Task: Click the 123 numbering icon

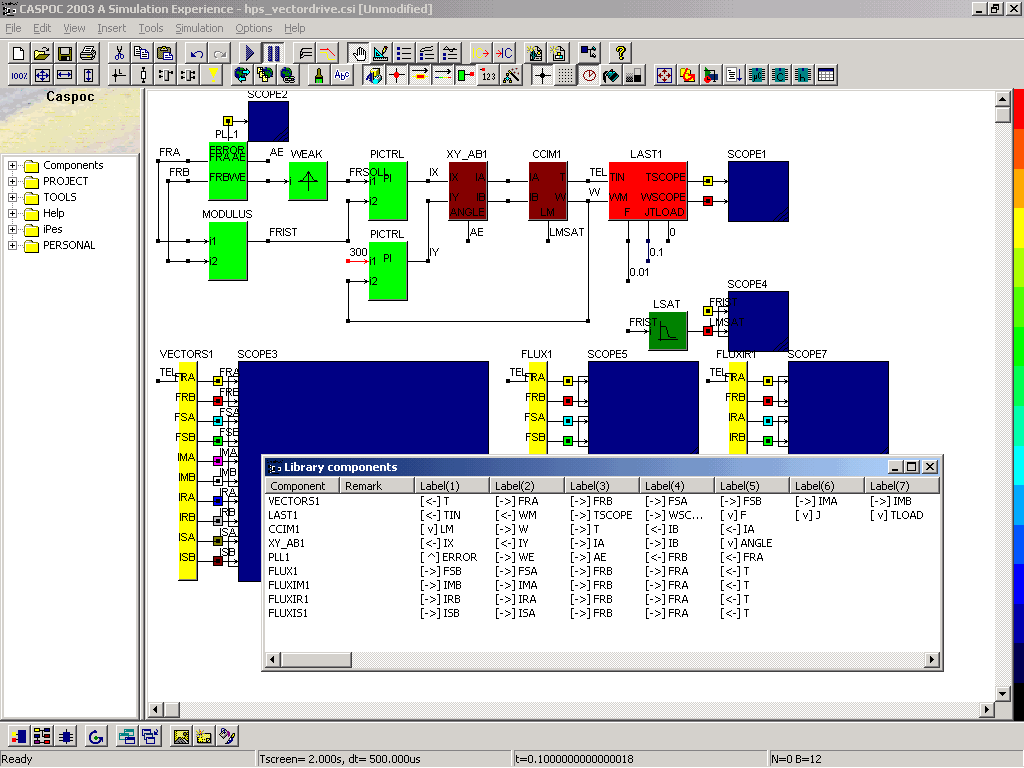Action: click(488, 76)
